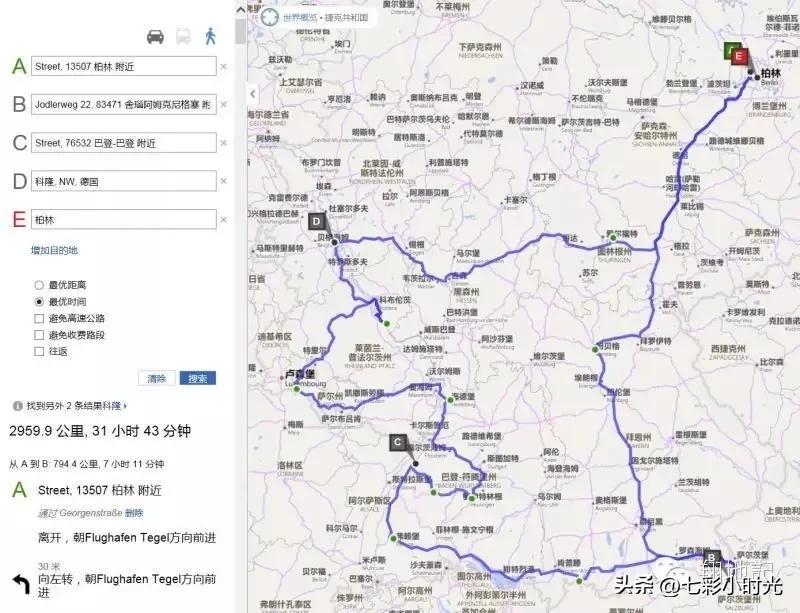Remove waypoint E with its X icon
The image size is (800, 613).
coord(223,220)
